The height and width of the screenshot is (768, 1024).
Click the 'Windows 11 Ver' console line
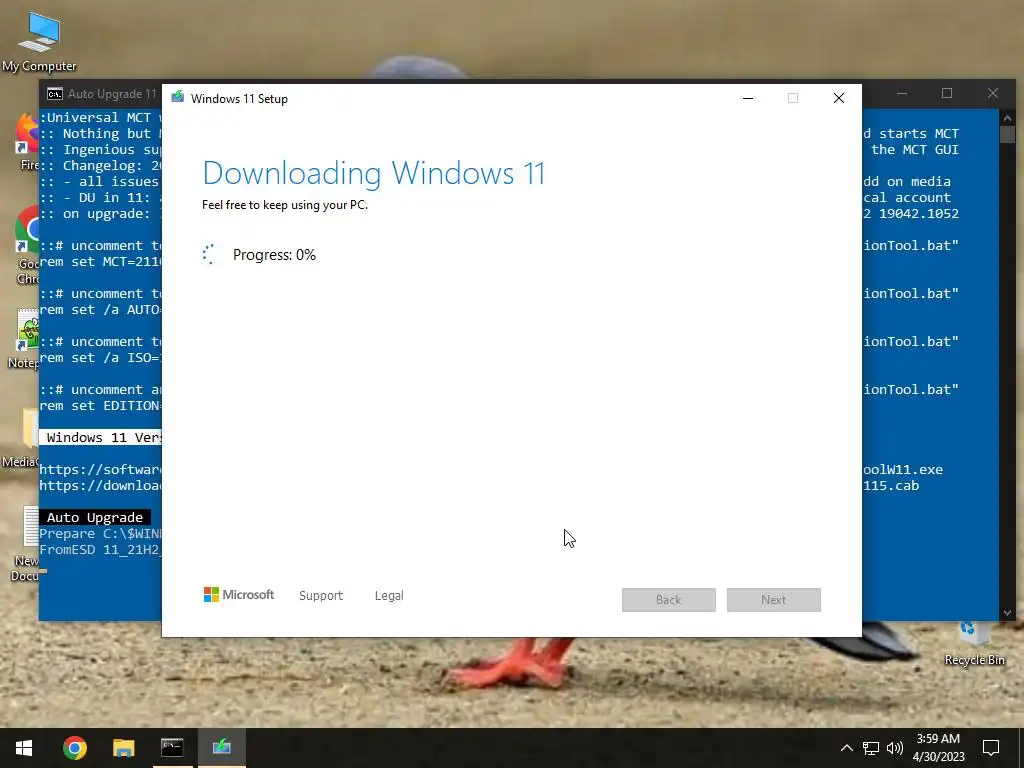pyautogui.click(x=100, y=438)
